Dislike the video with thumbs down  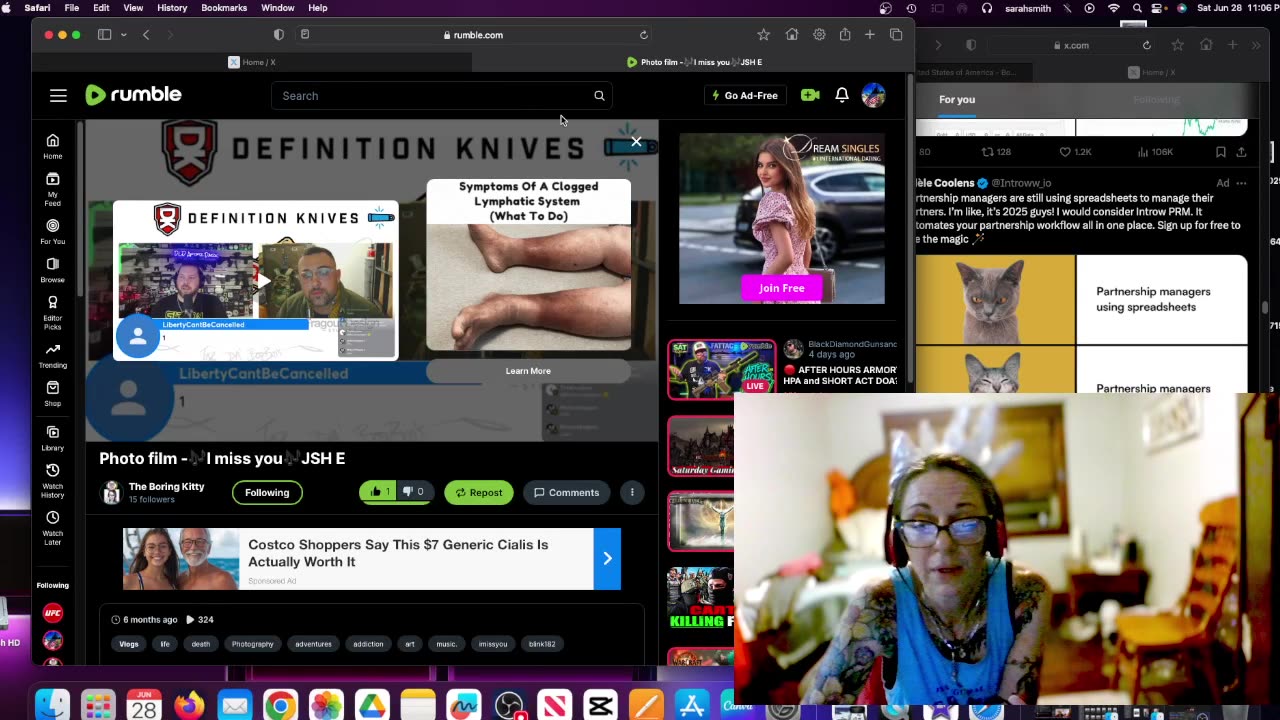click(414, 492)
